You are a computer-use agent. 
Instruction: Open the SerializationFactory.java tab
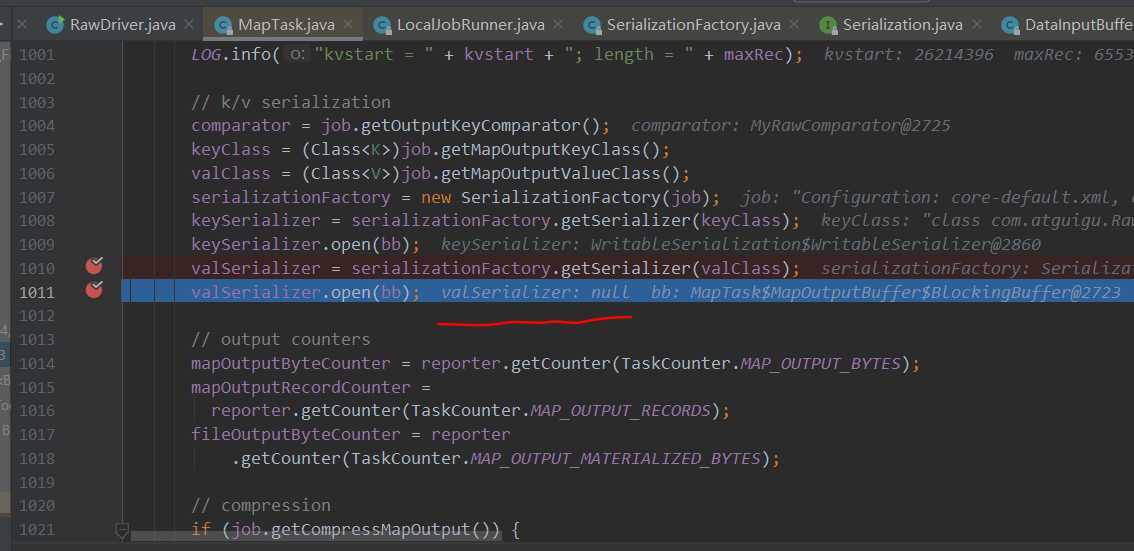pyautogui.click(x=694, y=25)
